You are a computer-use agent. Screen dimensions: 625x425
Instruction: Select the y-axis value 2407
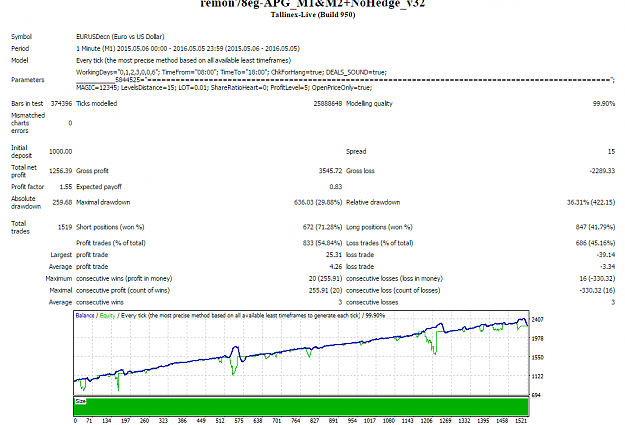538,320
